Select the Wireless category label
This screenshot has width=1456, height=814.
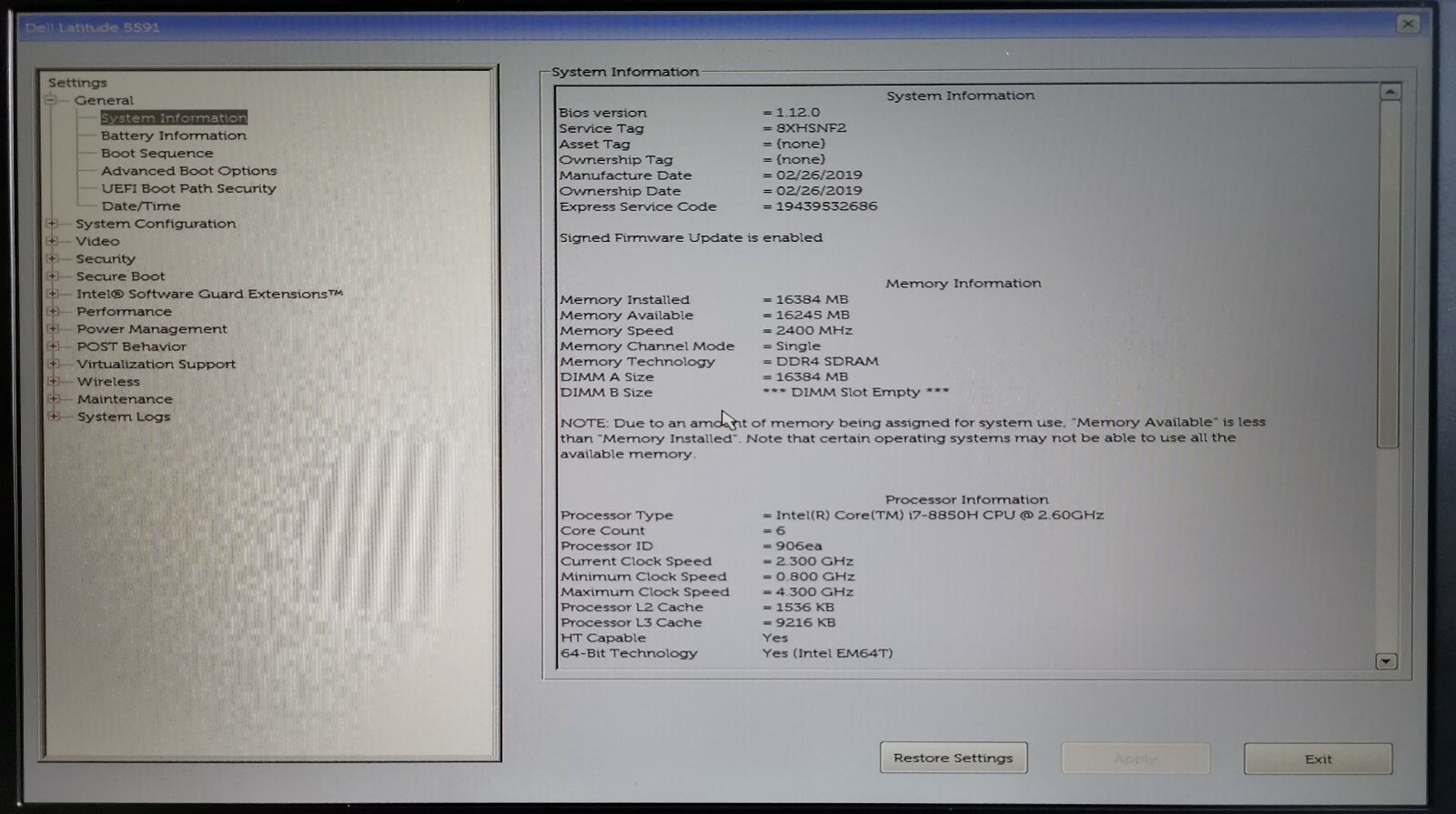[108, 382]
